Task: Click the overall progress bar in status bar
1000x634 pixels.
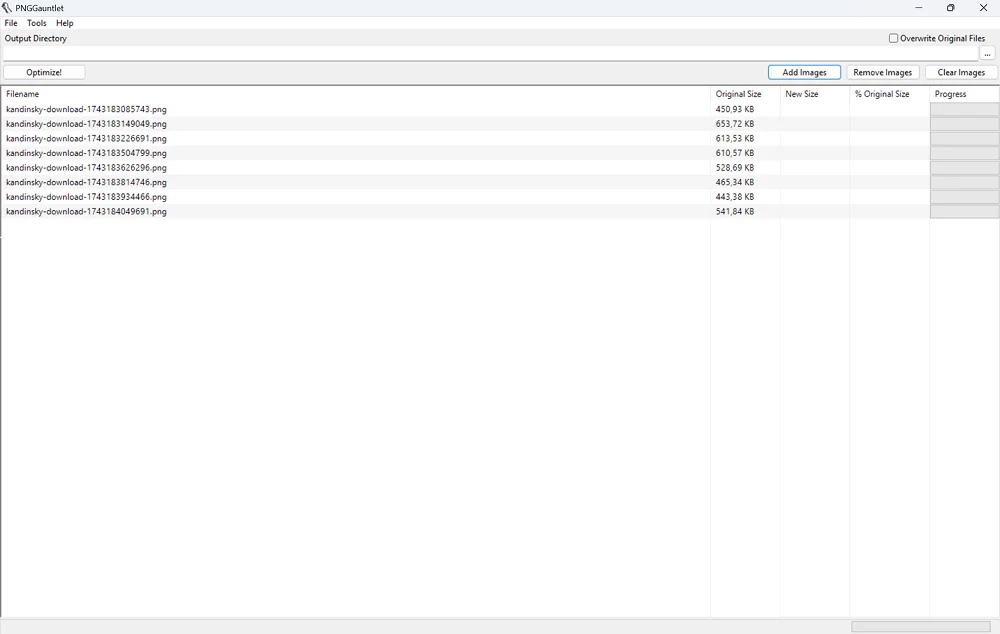Action: coord(920,626)
